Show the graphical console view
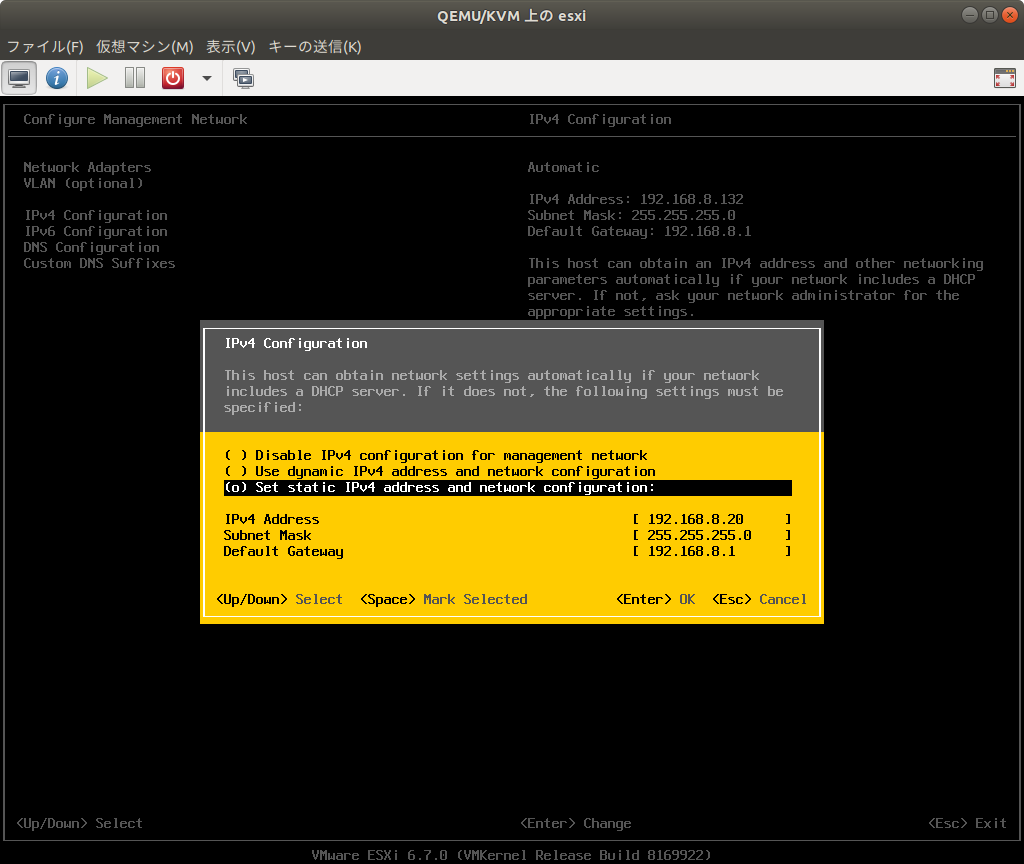This screenshot has width=1024, height=864. (19, 78)
